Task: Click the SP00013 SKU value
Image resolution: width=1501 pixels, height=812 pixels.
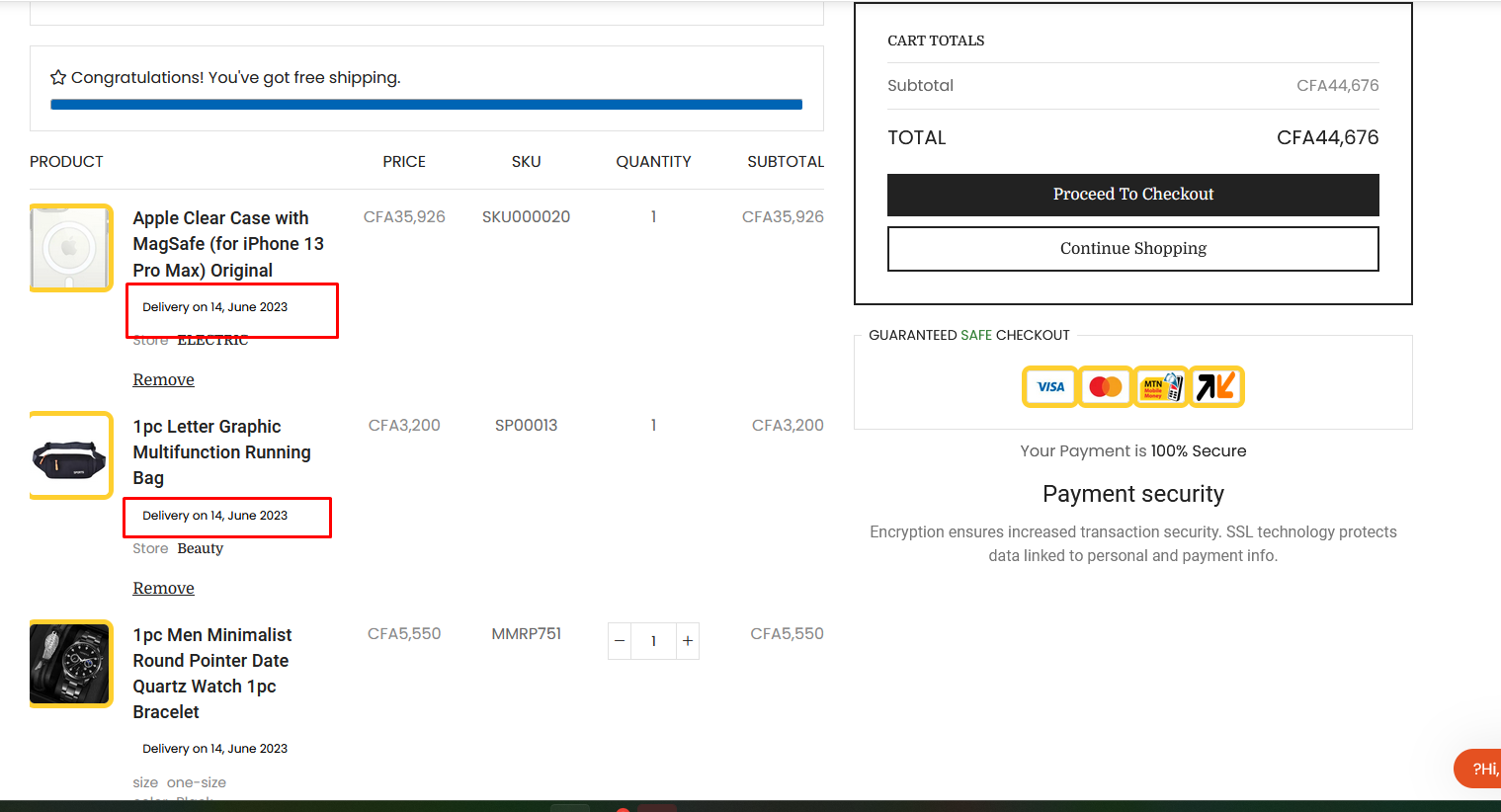Action: tap(526, 425)
